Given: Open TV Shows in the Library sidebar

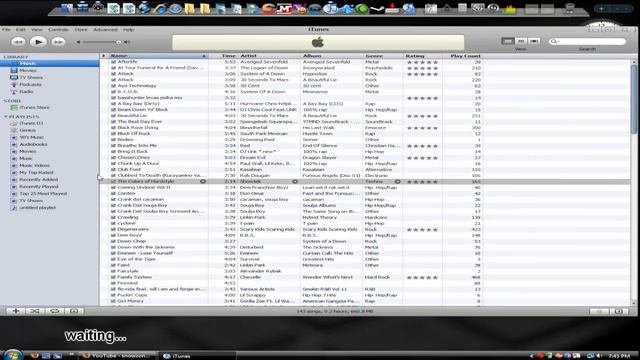Looking at the screenshot, I should click(x=31, y=77).
